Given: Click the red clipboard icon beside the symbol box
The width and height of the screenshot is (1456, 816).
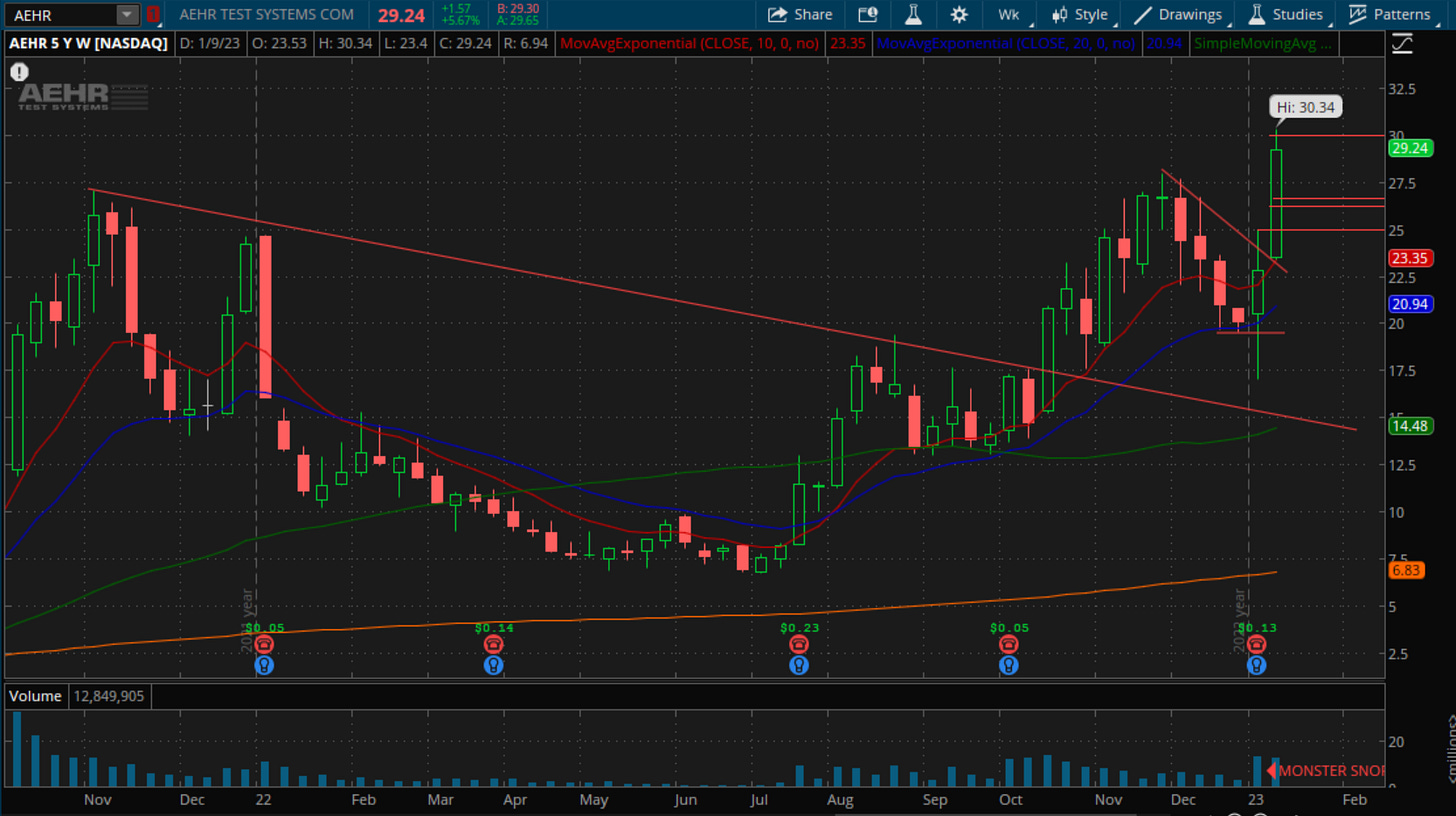Looking at the screenshot, I should 152,14.
